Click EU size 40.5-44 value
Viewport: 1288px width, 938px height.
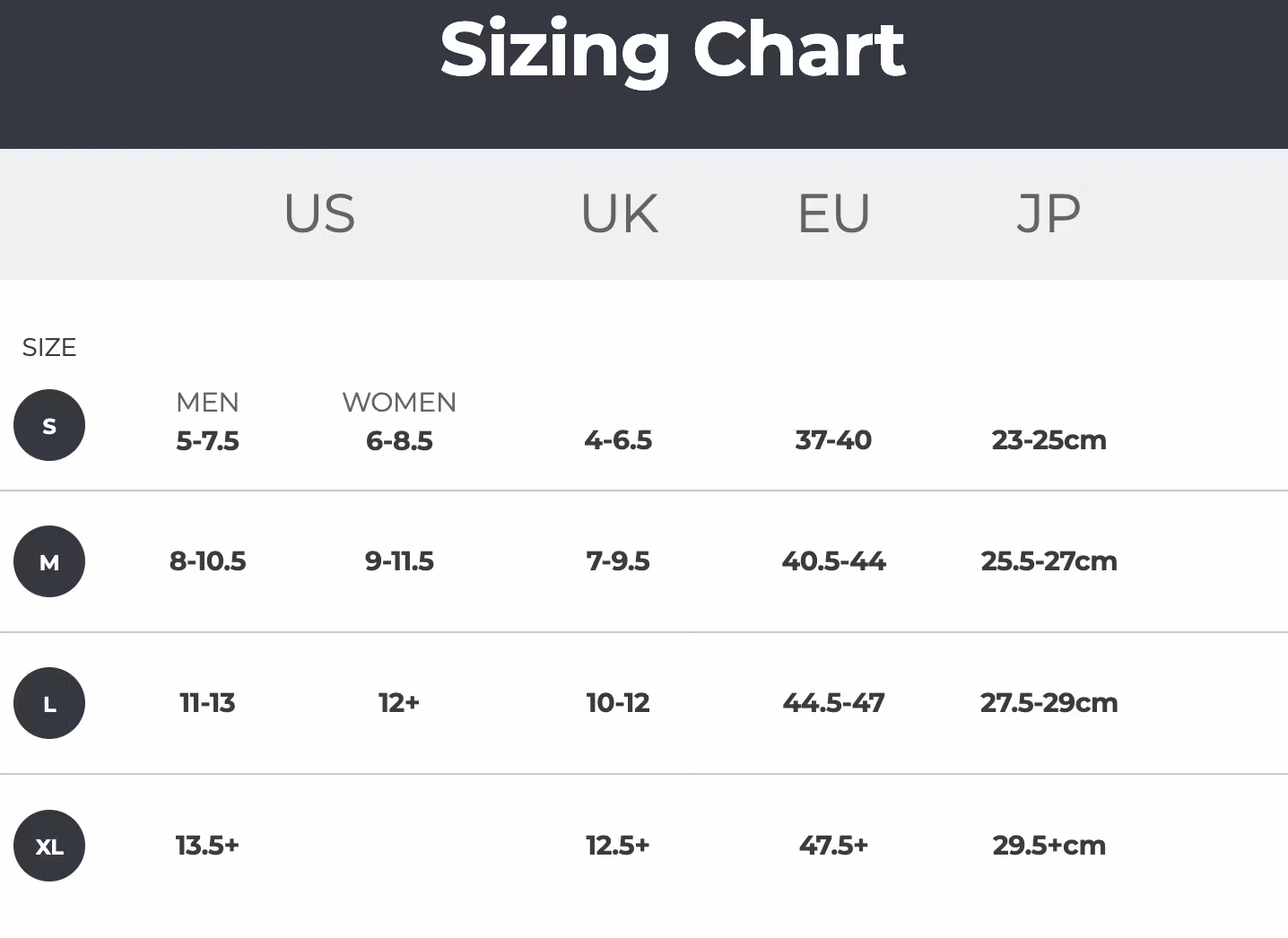tap(833, 561)
